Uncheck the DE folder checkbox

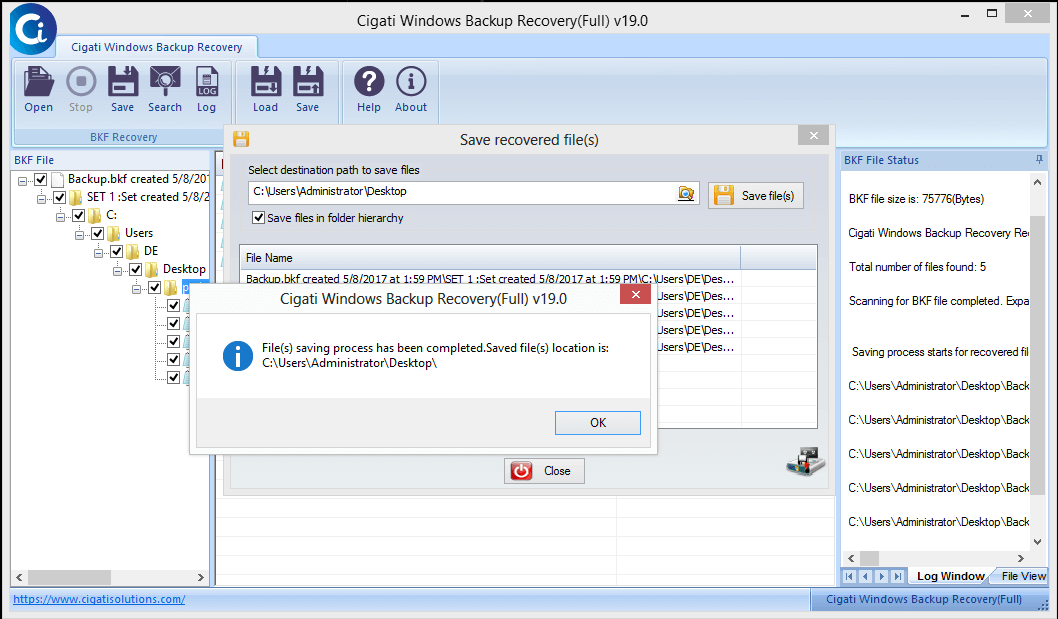click(x=116, y=251)
